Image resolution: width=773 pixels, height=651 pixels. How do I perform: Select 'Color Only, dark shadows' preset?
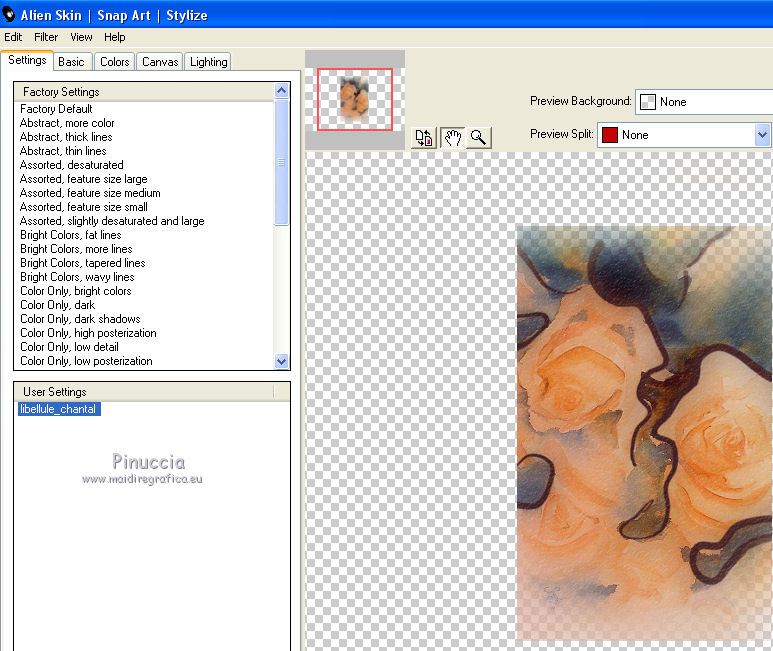click(80, 319)
